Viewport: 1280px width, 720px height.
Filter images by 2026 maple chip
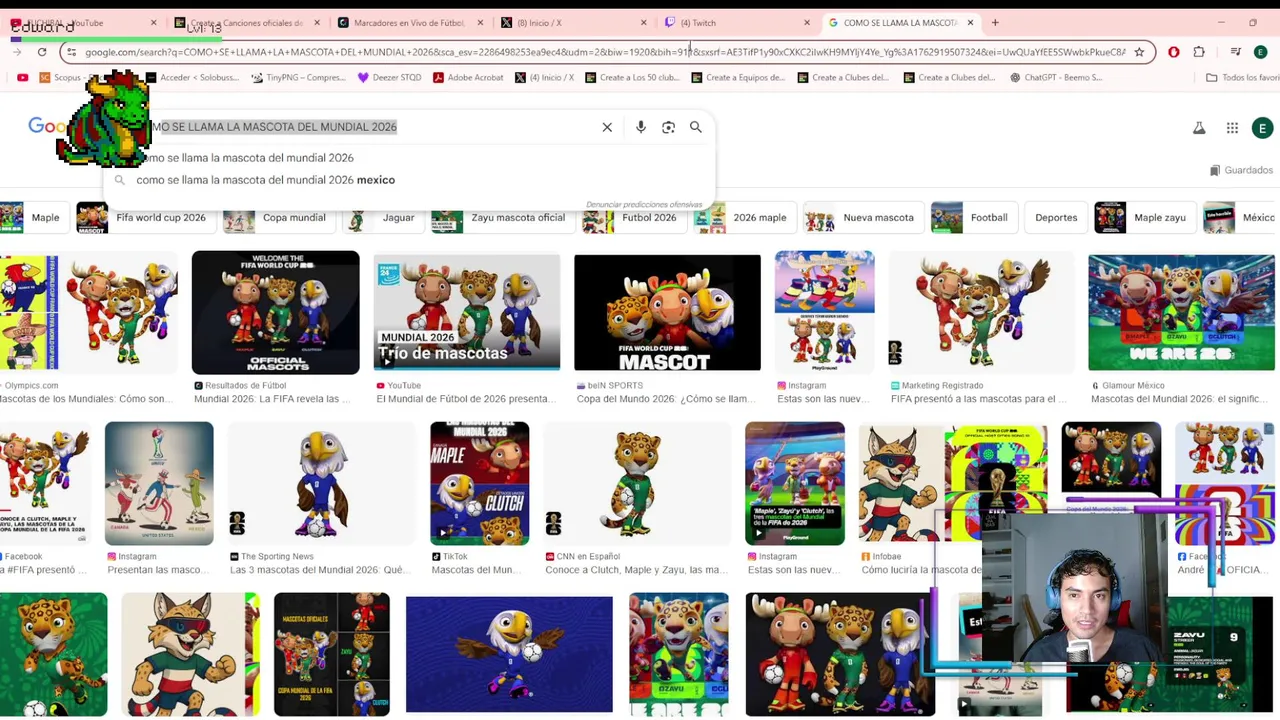click(x=743, y=217)
